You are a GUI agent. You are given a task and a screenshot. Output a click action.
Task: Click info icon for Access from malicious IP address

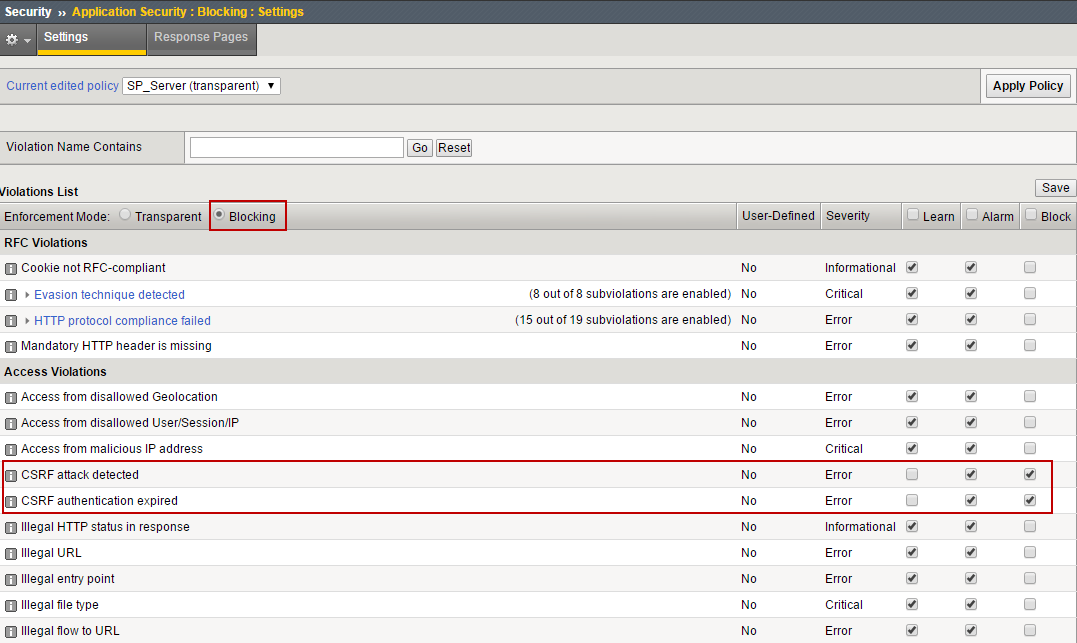coord(11,450)
